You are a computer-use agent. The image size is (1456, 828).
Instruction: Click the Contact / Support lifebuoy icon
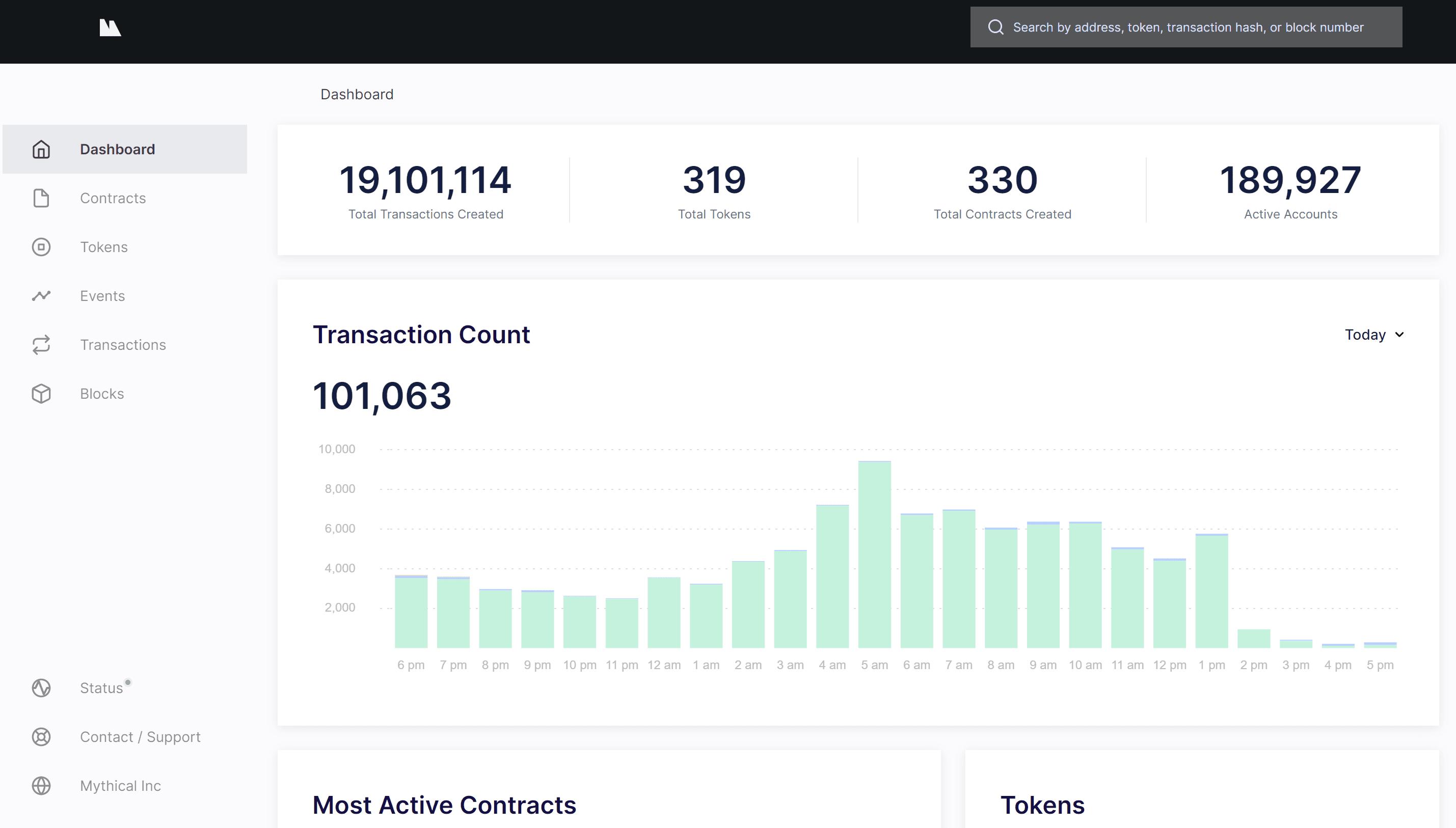pos(41,737)
